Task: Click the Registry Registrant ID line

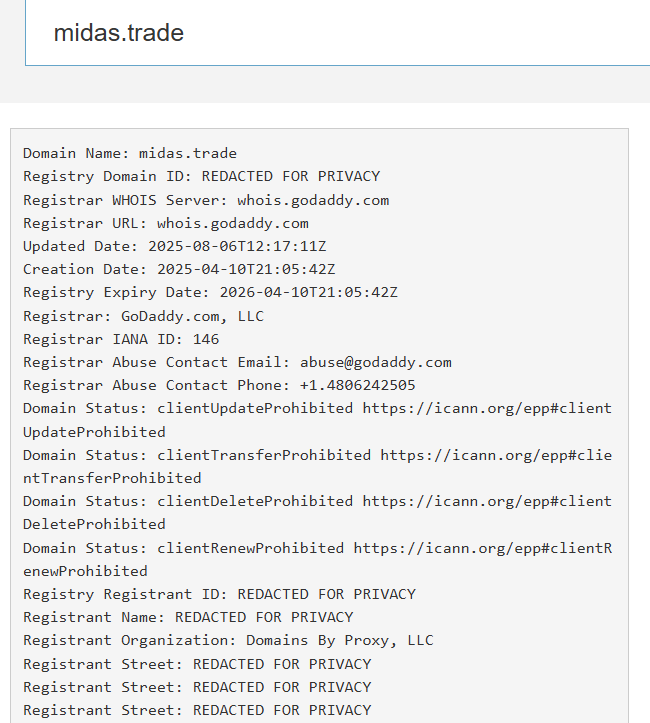Action: (219, 594)
